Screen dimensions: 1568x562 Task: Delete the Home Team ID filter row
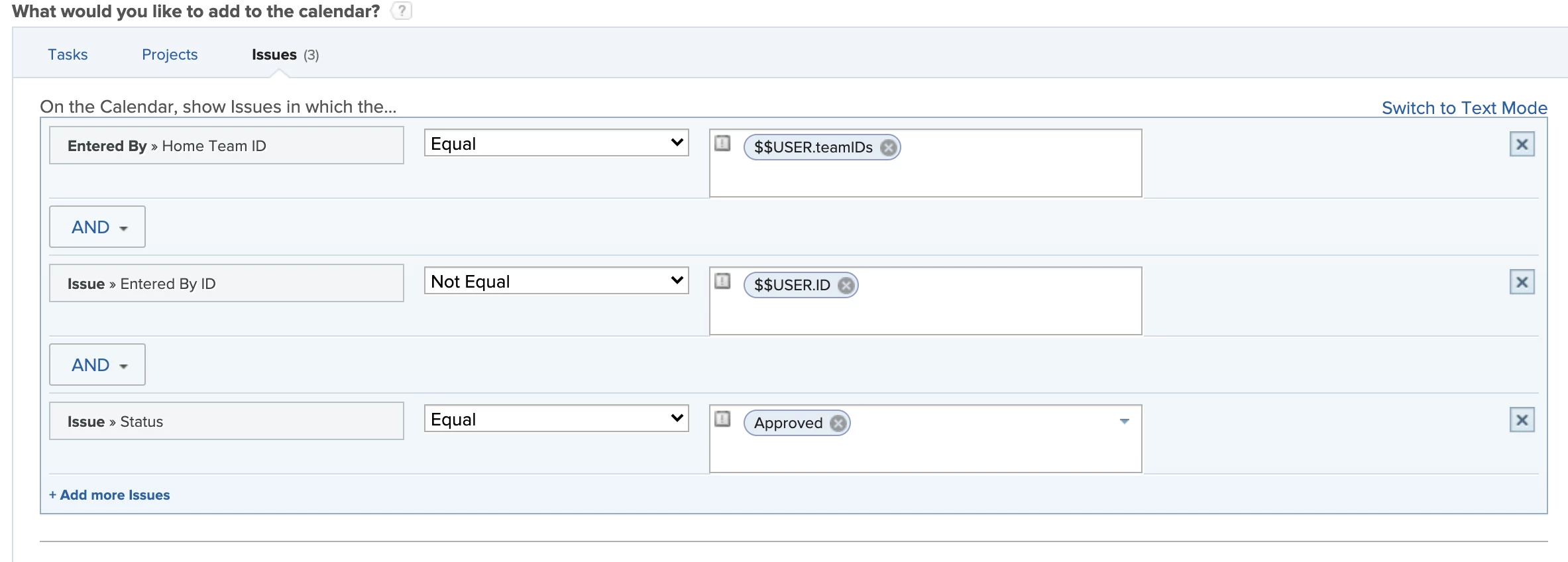point(1522,144)
